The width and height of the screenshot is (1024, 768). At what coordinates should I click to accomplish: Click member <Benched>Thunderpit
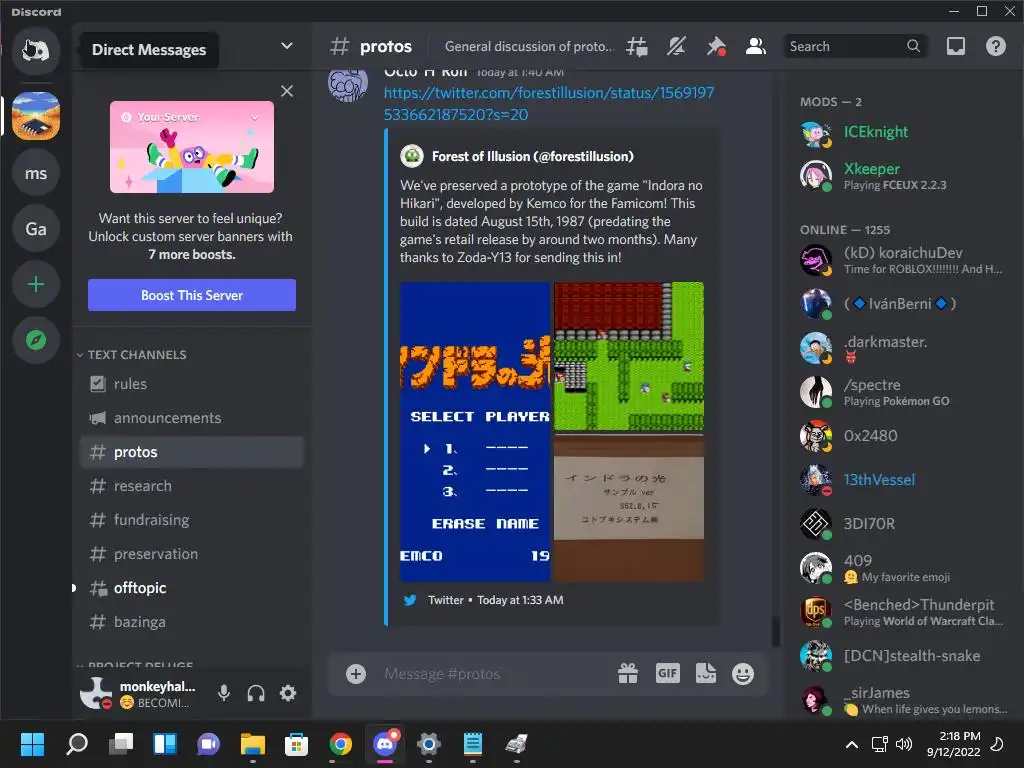point(903,612)
